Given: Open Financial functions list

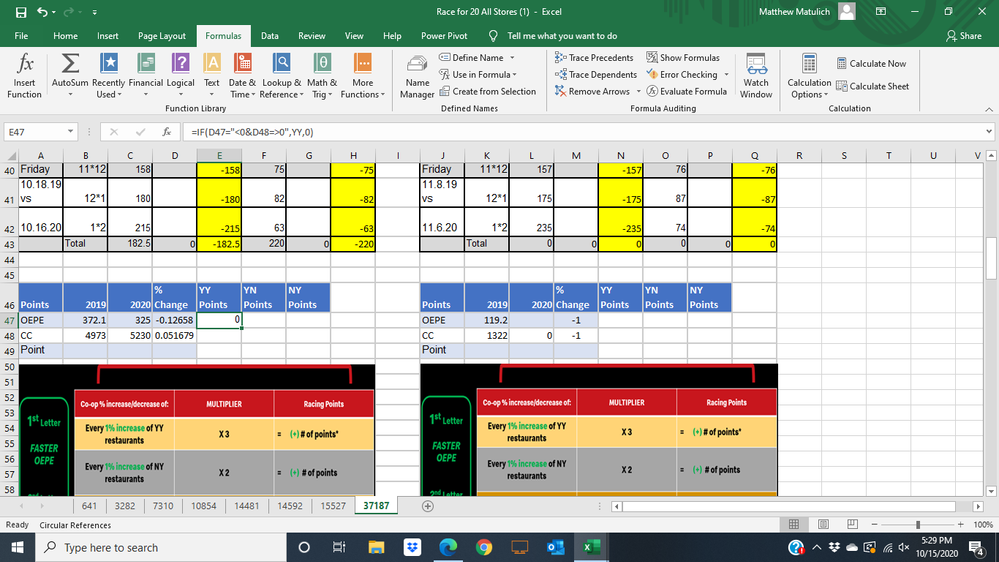Looking at the screenshot, I should point(145,76).
